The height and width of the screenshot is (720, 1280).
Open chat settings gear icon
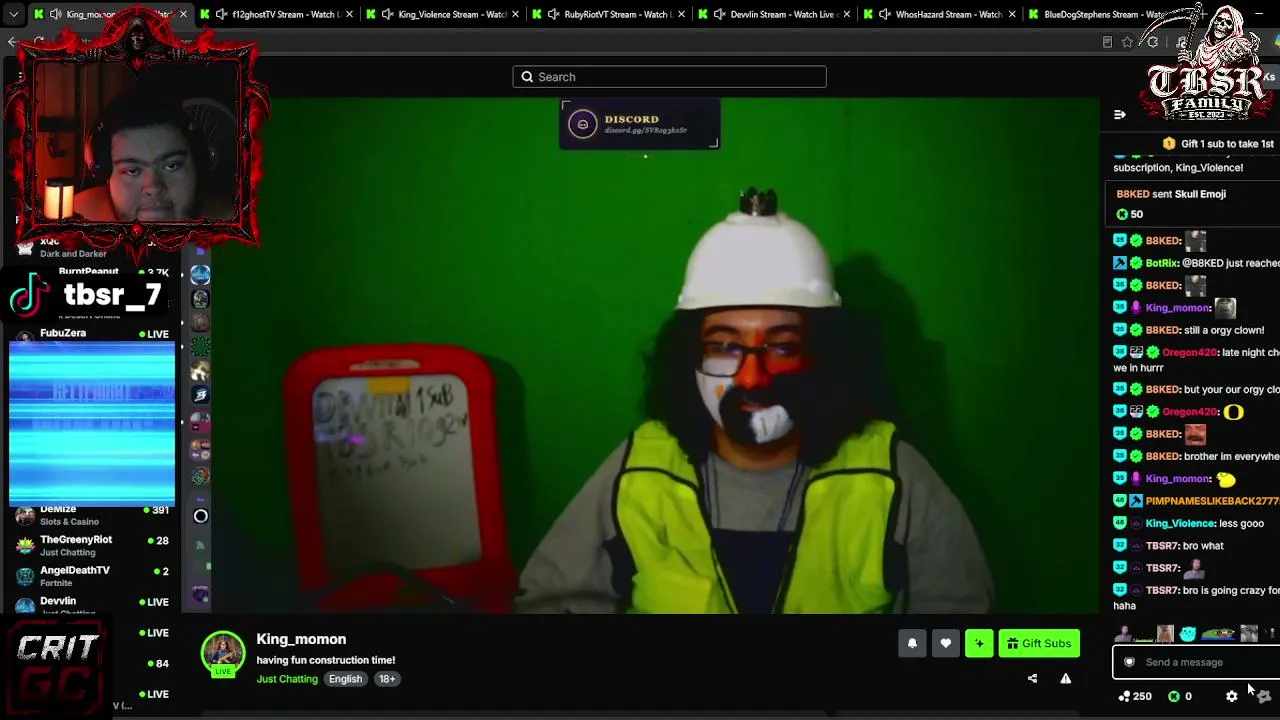[1232, 696]
